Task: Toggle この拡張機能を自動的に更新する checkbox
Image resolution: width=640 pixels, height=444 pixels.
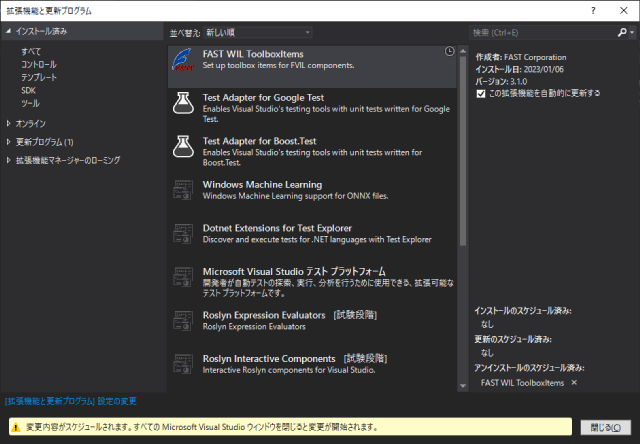Action: (481, 94)
